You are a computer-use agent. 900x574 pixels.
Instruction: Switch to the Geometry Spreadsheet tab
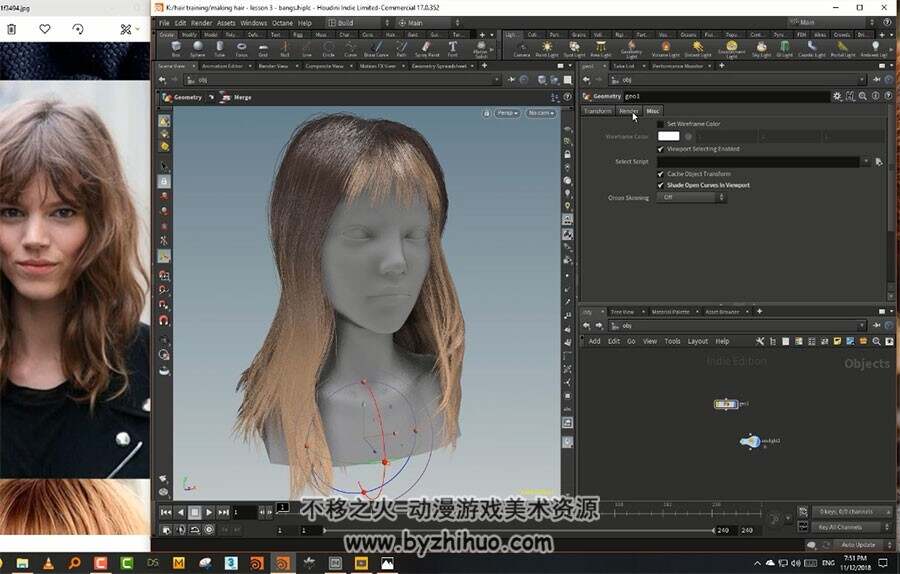(439, 66)
